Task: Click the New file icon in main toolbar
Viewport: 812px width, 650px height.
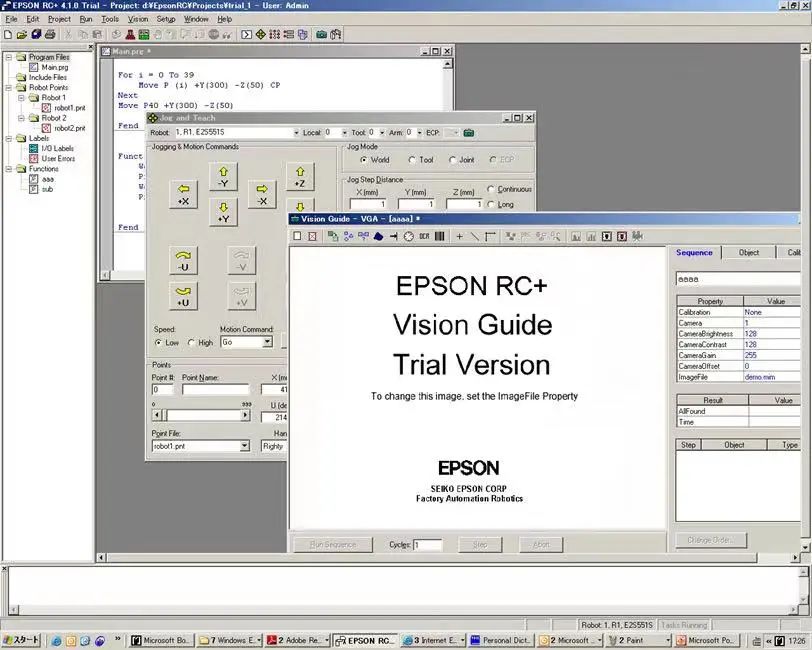Action: (8, 35)
